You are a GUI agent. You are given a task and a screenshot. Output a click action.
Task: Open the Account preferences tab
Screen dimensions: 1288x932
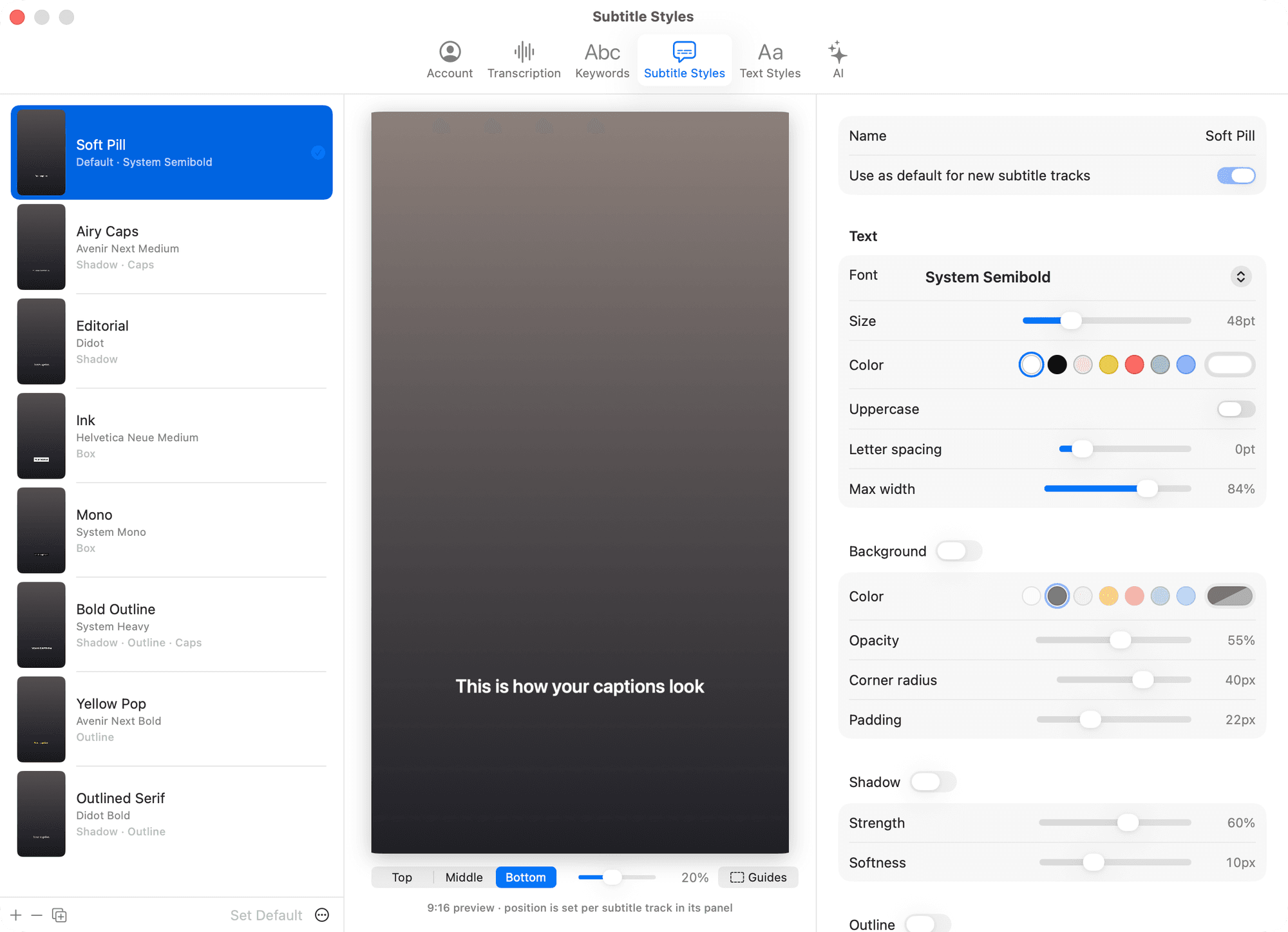(x=450, y=60)
